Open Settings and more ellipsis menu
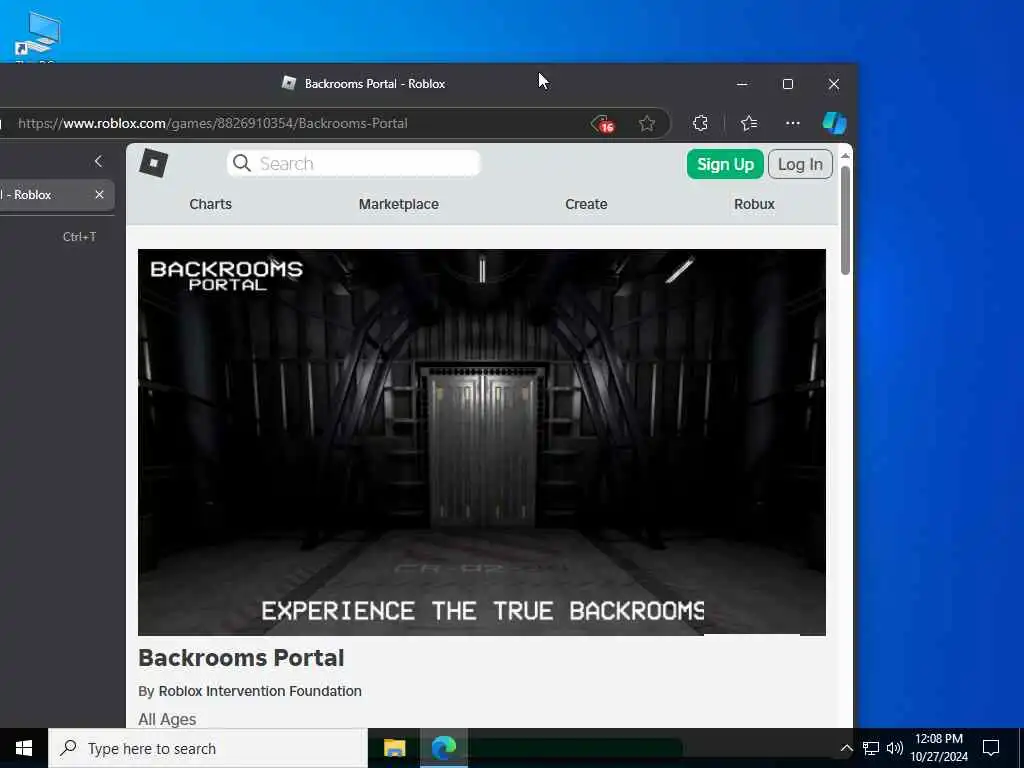The height and width of the screenshot is (768, 1024). [x=792, y=123]
